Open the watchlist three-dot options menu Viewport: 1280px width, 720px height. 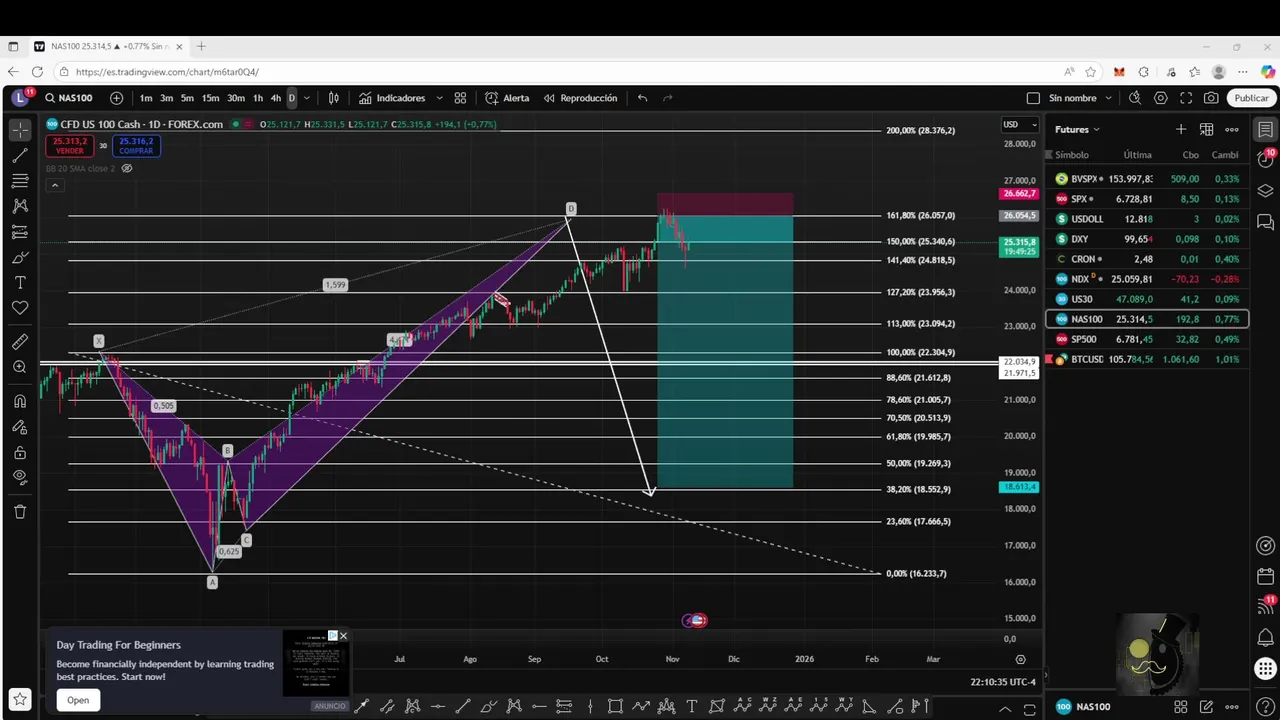pyautogui.click(x=1232, y=129)
